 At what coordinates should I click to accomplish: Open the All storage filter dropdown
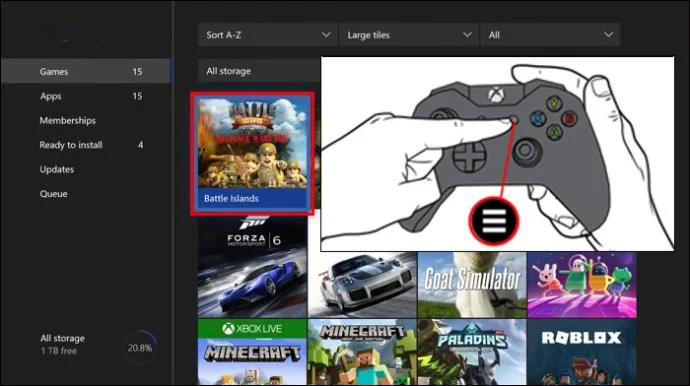click(x=259, y=71)
